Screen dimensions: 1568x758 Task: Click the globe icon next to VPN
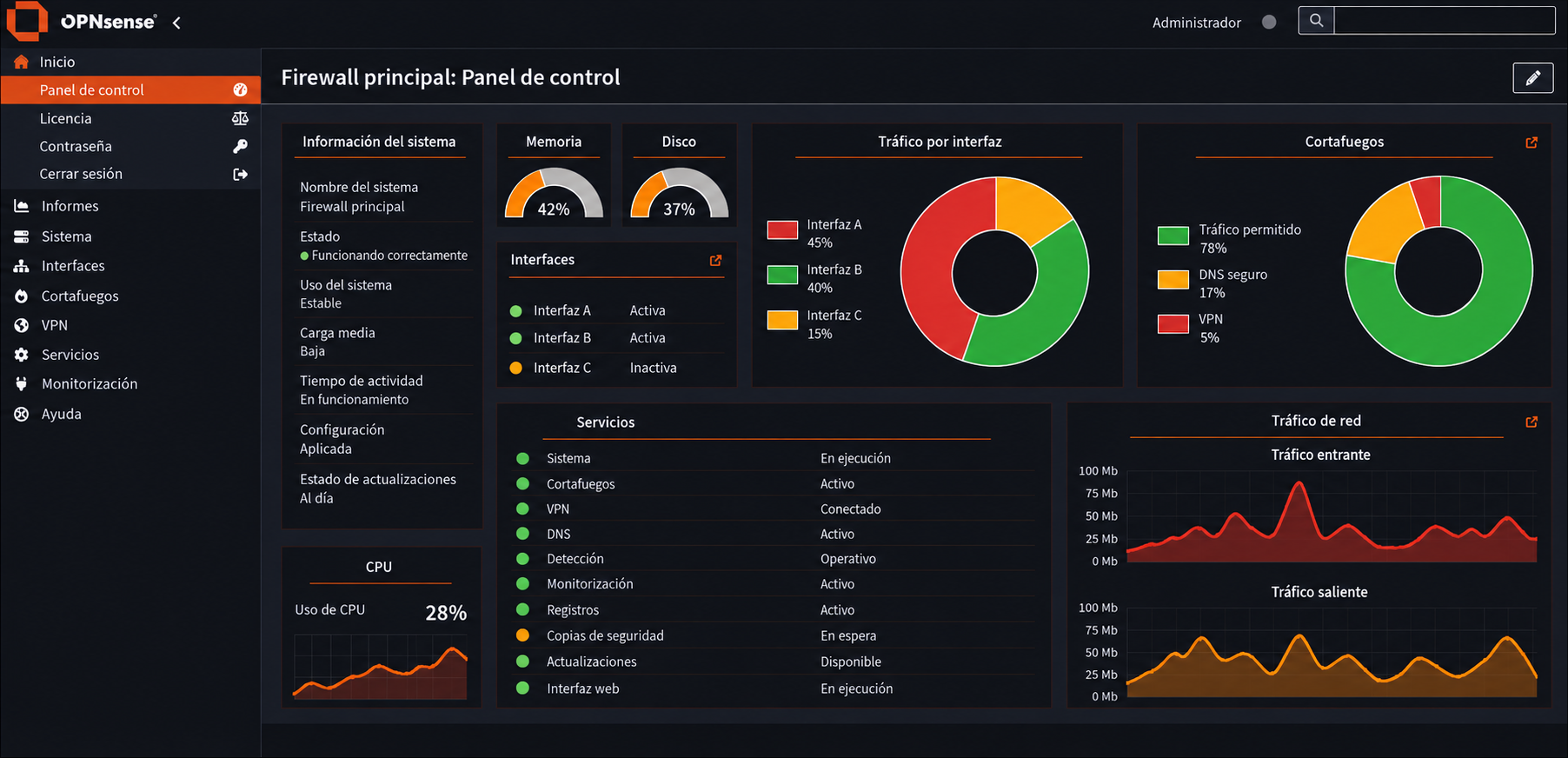coord(21,325)
